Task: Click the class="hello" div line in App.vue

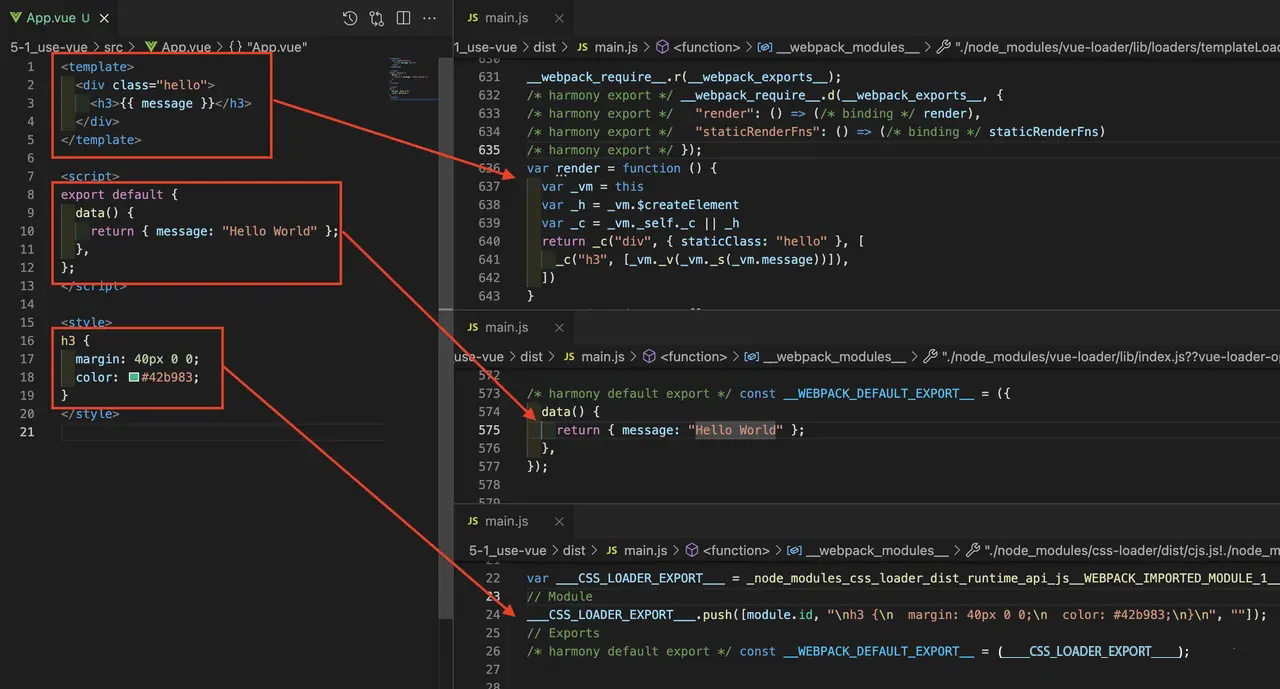Action: point(145,85)
